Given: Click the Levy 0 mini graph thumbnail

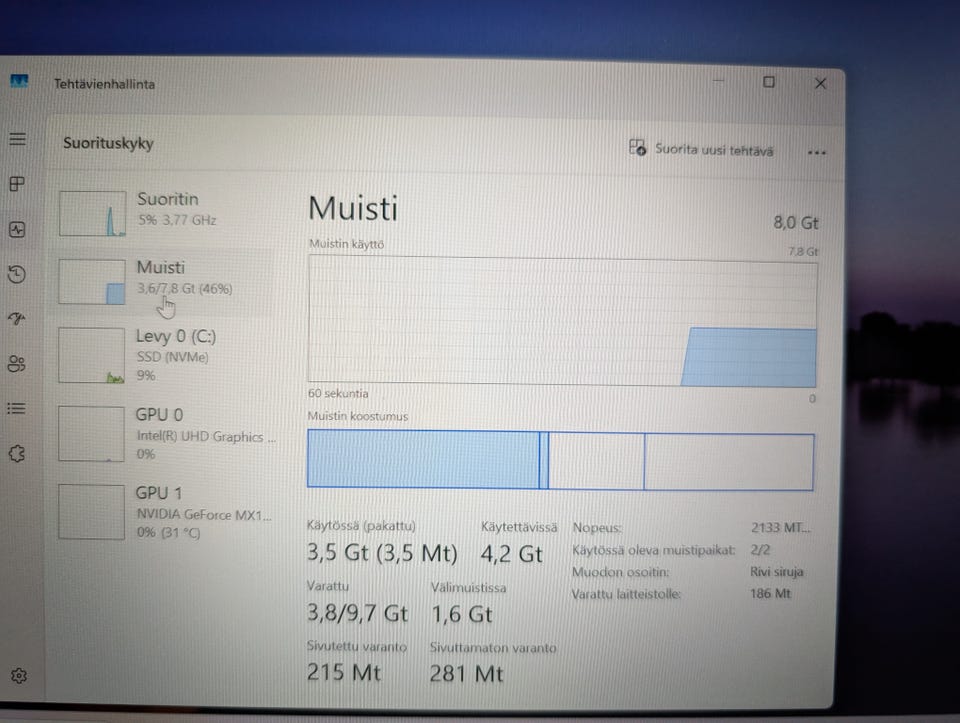Looking at the screenshot, I should tap(91, 355).
